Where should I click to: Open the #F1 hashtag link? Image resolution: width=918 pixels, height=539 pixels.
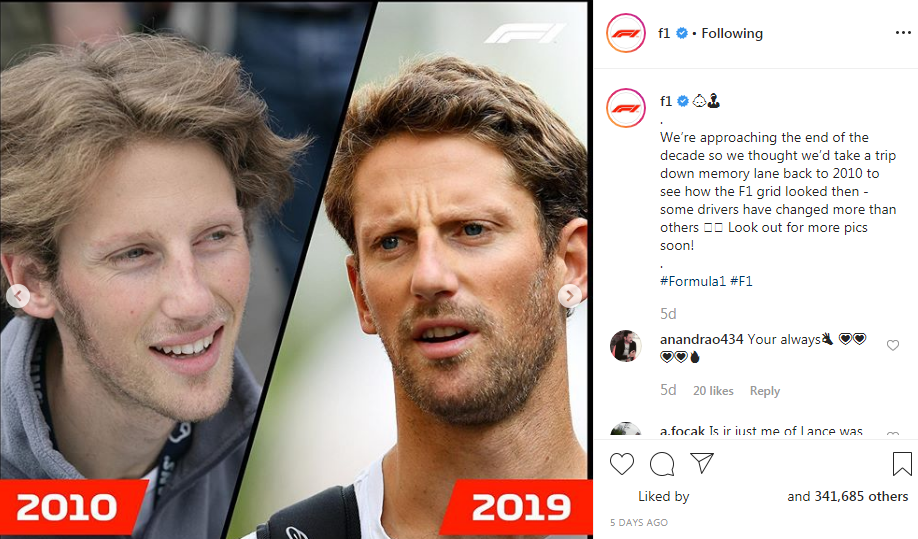741,281
